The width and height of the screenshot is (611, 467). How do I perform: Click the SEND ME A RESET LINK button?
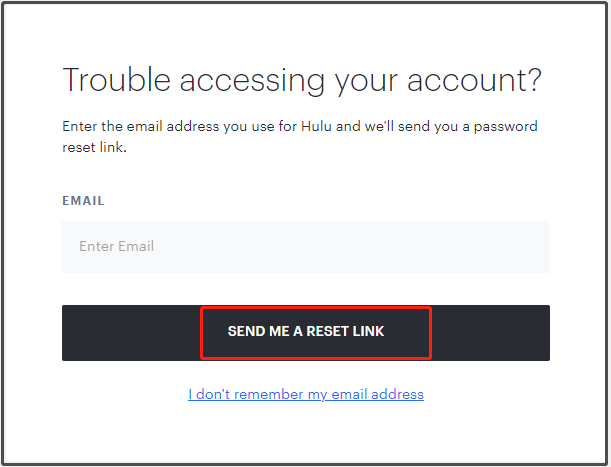click(306, 333)
